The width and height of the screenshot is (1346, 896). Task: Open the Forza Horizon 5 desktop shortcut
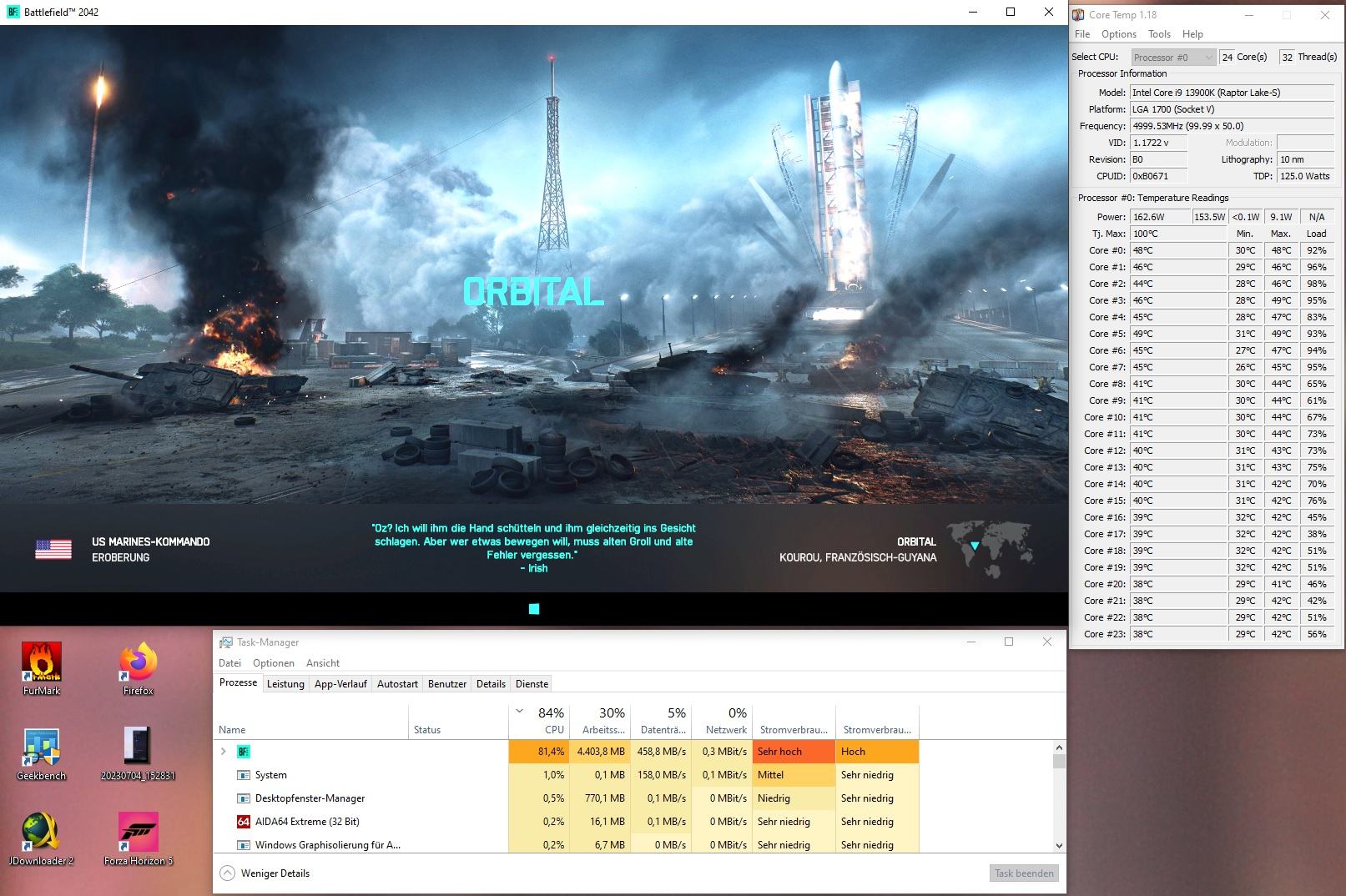coord(138,839)
